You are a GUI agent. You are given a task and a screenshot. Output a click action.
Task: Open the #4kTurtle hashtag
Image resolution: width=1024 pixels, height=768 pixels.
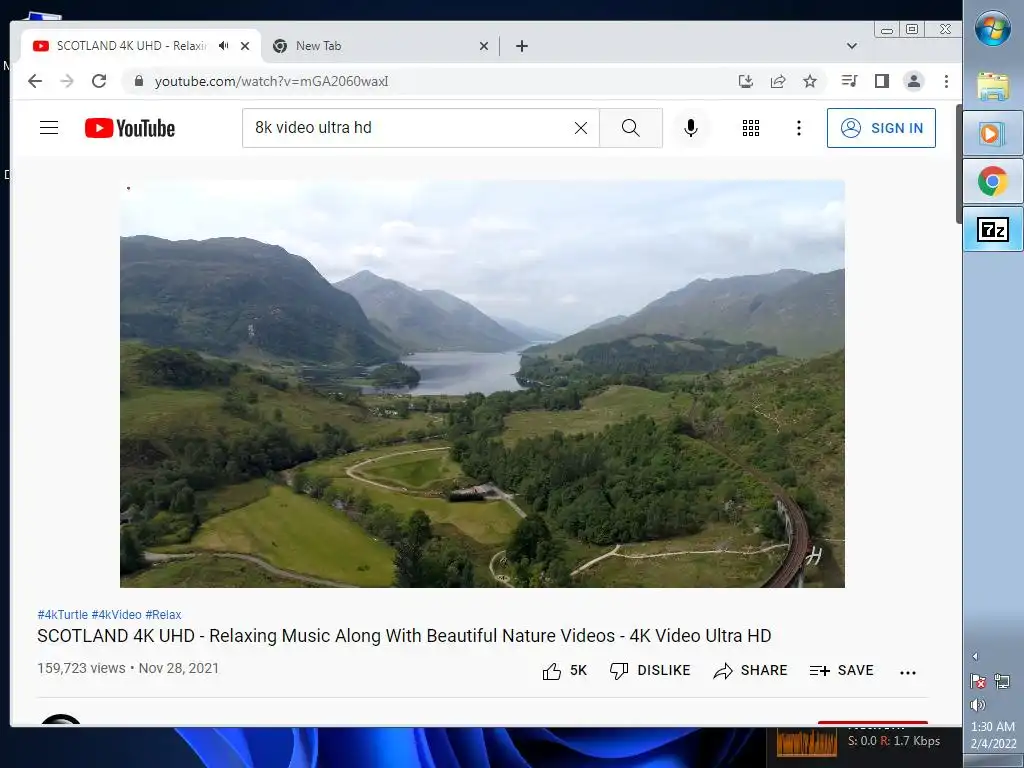pos(63,615)
